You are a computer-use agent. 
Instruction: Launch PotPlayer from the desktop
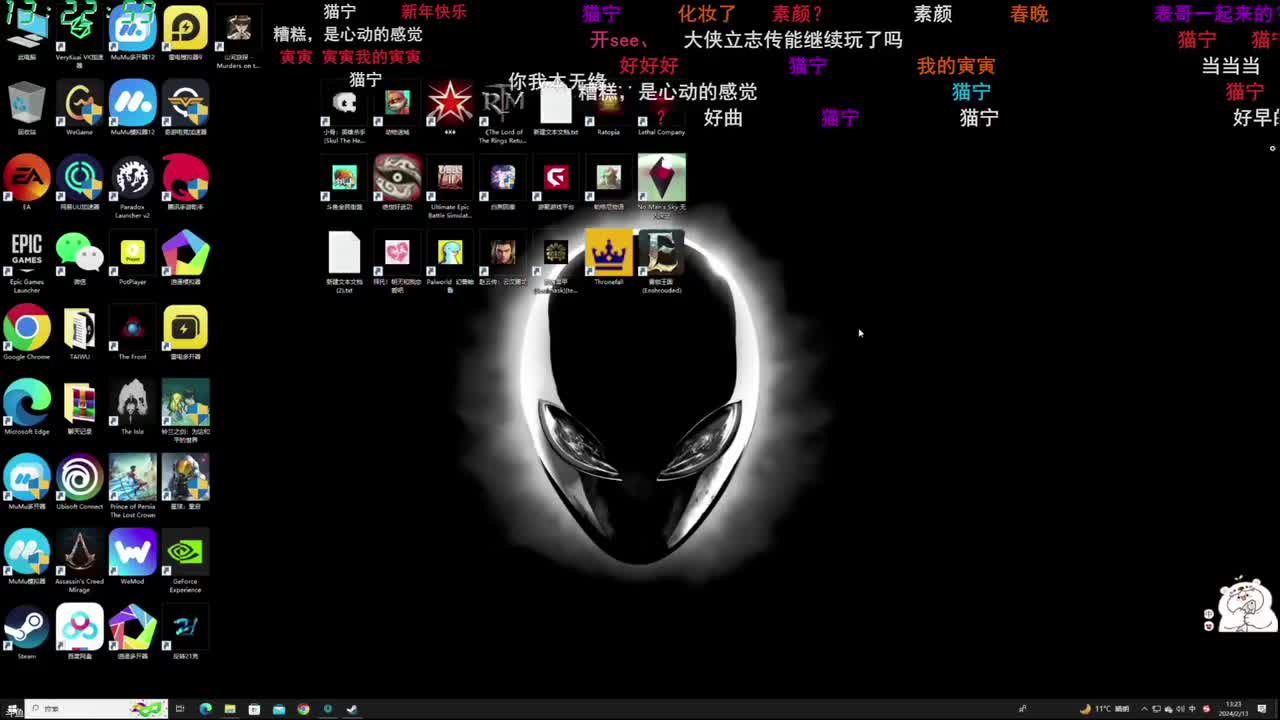132,257
